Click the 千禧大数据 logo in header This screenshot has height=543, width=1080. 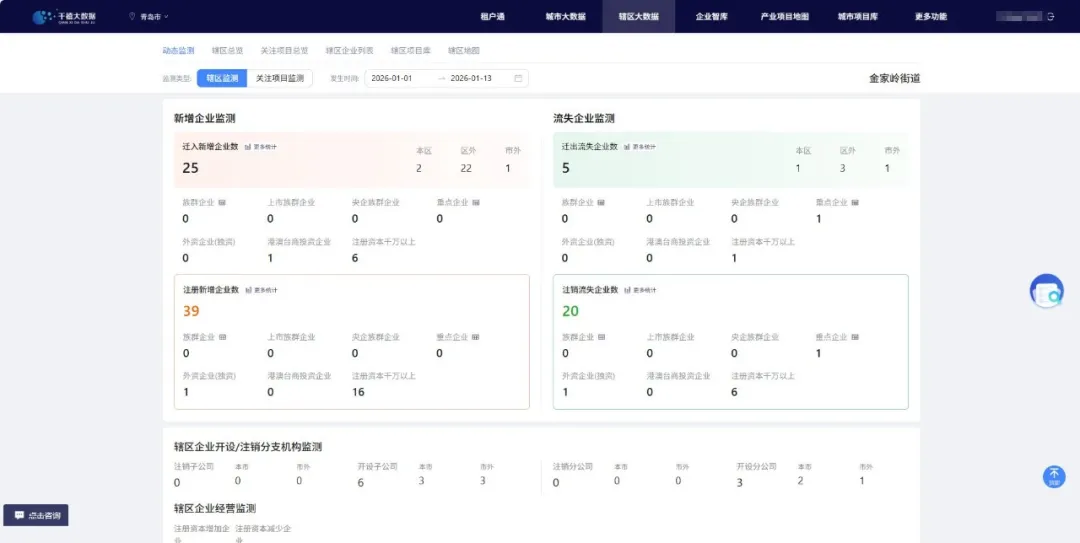click(x=64, y=16)
